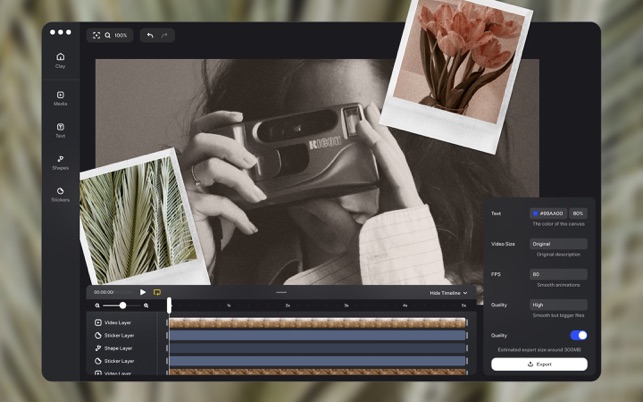This screenshot has width=643, height=402.
Task: Click the 'Smooth animations' hint text
Action: pyautogui.click(x=559, y=285)
